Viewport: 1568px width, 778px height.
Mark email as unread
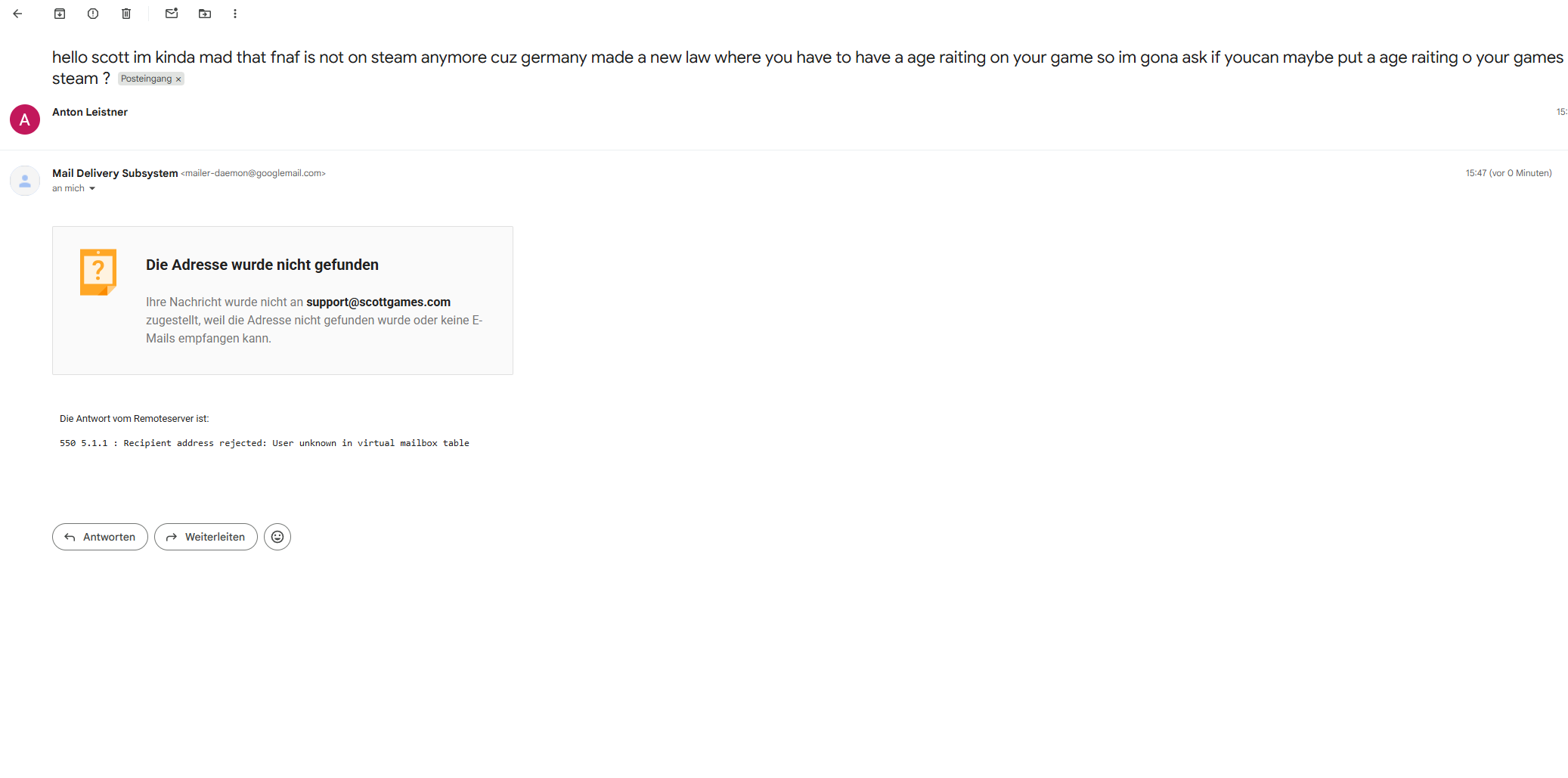(172, 14)
